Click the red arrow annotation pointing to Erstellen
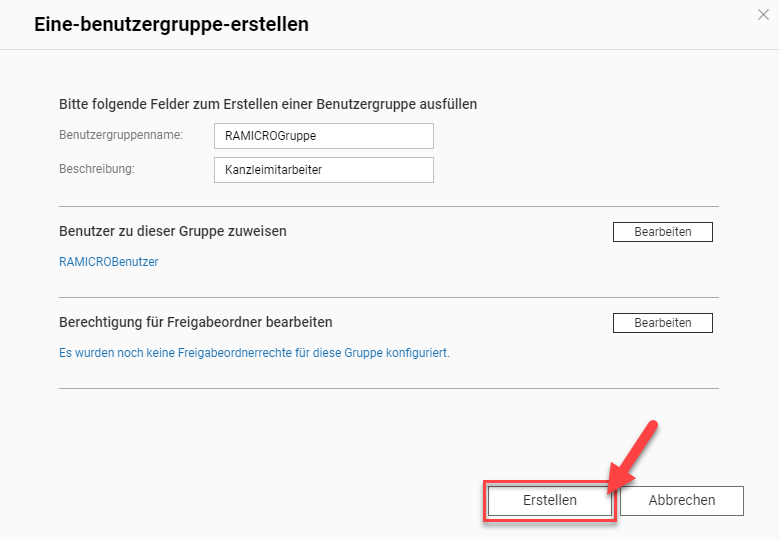The width and height of the screenshot is (779, 539). [x=632, y=457]
